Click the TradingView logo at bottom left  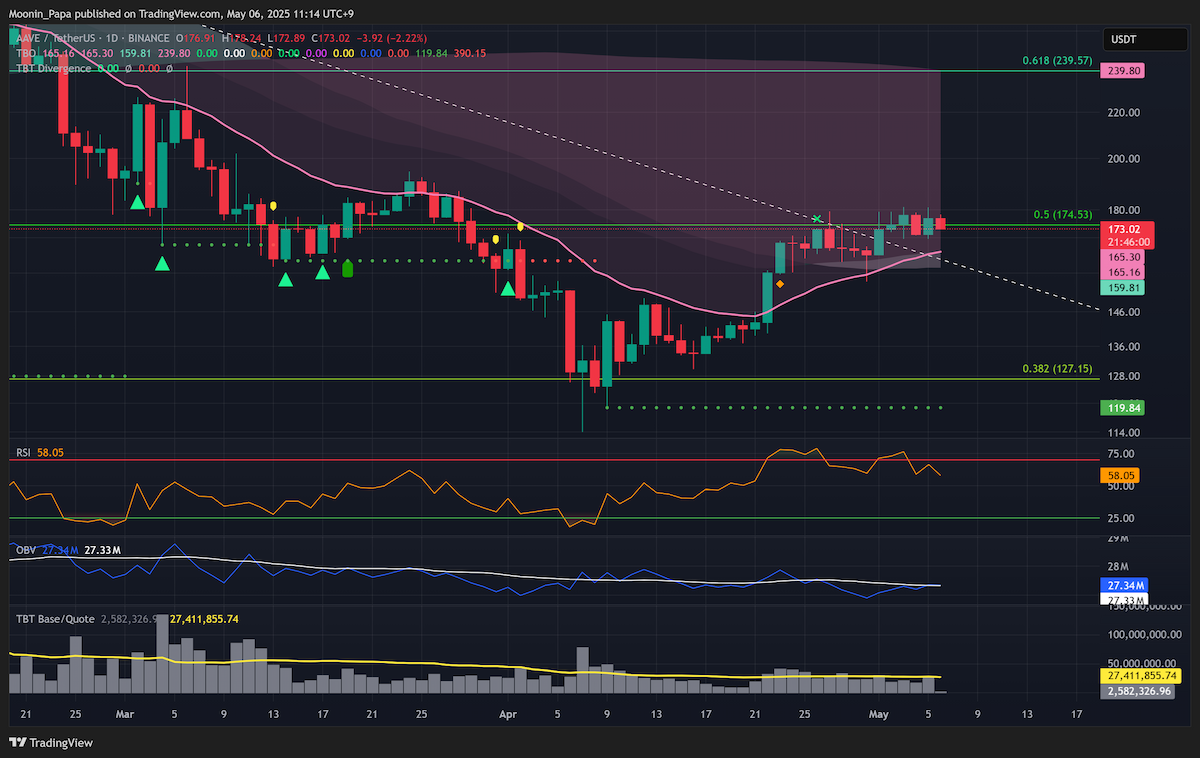coord(51,743)
